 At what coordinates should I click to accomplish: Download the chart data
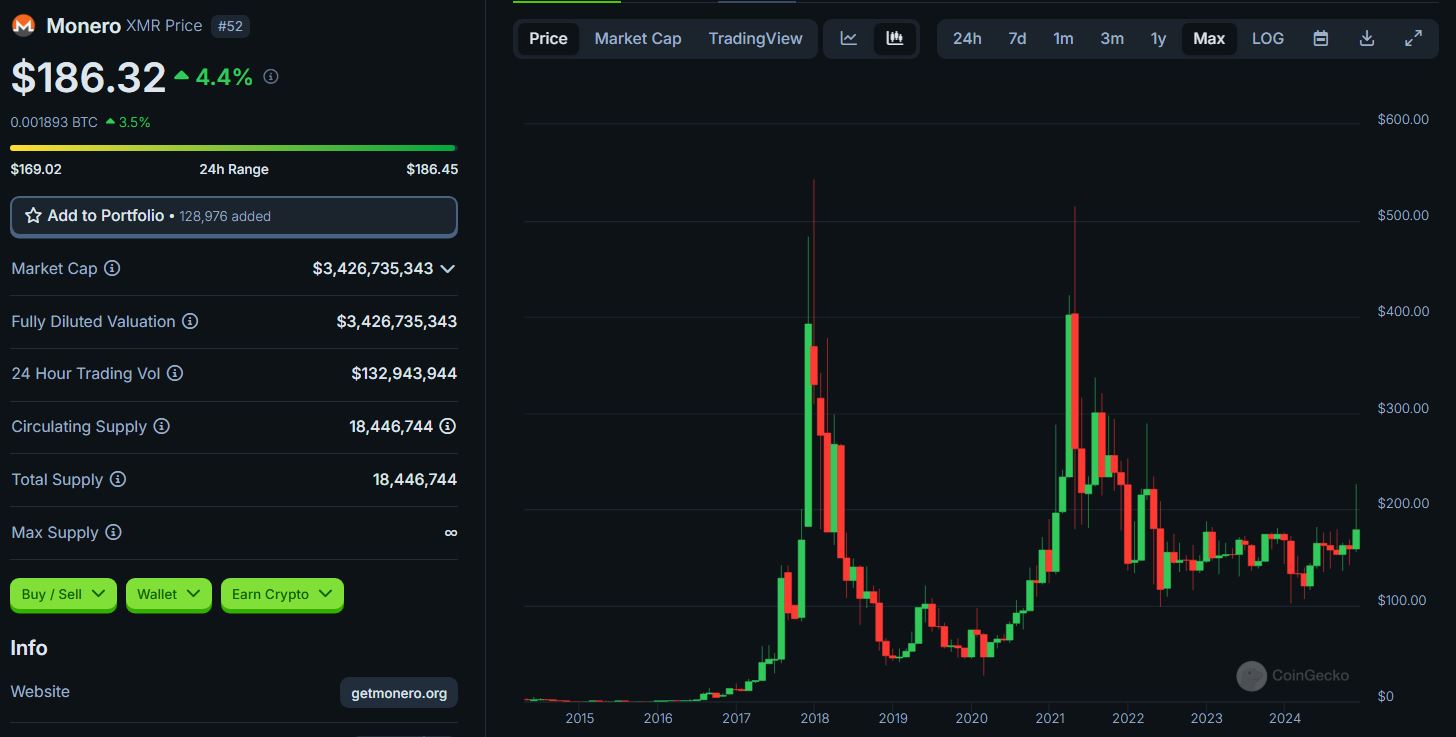pos(1367,38)
